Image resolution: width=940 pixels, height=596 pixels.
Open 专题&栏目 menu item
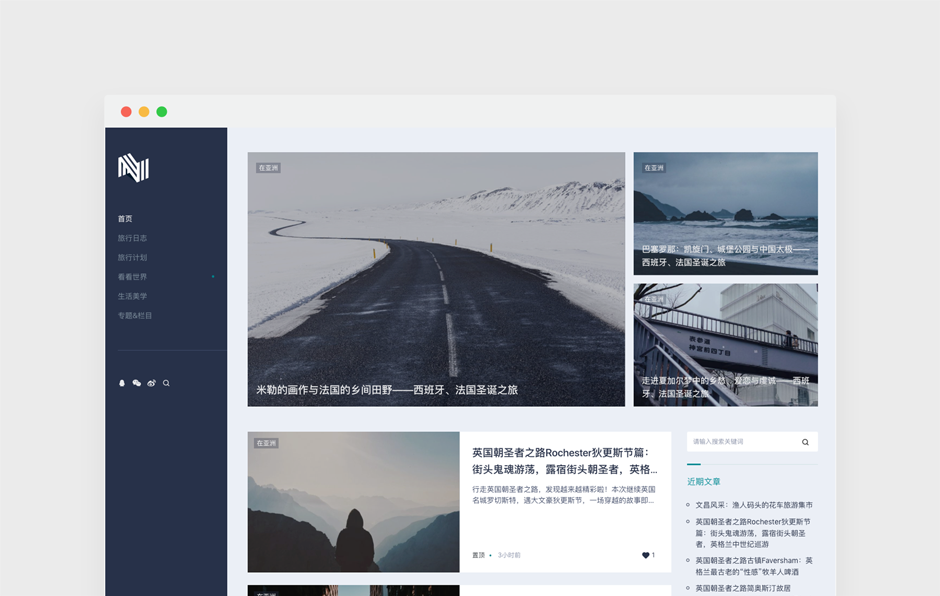point(135,316)
